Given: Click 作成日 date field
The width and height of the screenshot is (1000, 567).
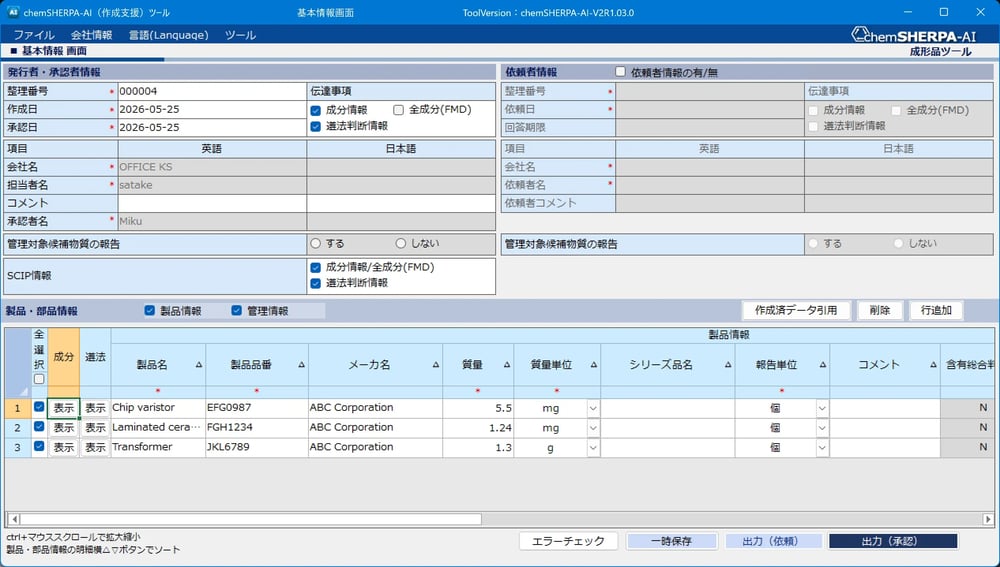Looking at the screenshot, I should pyautogui.click(x=212, y=109).
